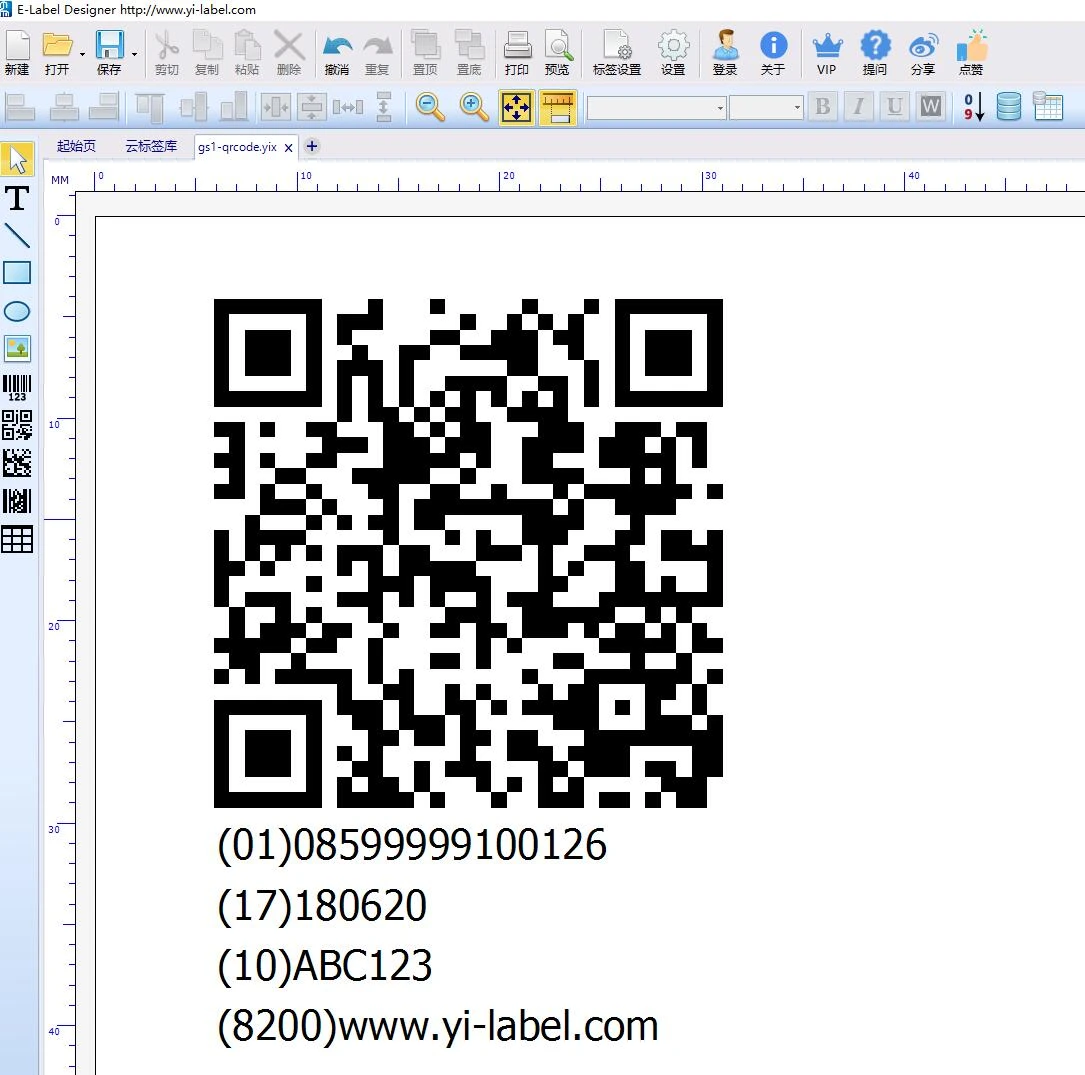The image size is (1085, 1075).
Task: Center object vertically on label
Action: pos(312,107)
